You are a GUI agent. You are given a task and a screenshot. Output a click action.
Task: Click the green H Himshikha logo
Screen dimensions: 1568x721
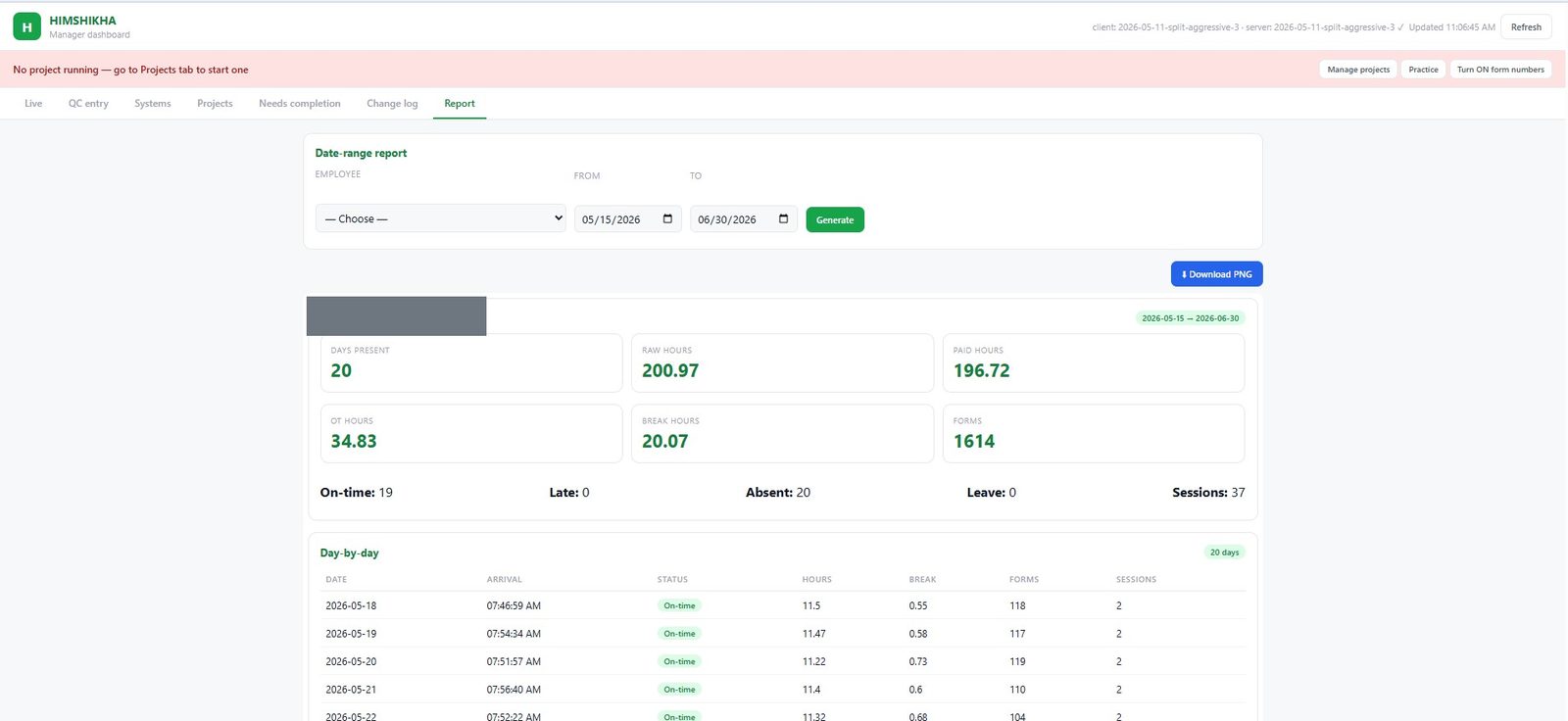pyautogui.click(x=26, y=26)
